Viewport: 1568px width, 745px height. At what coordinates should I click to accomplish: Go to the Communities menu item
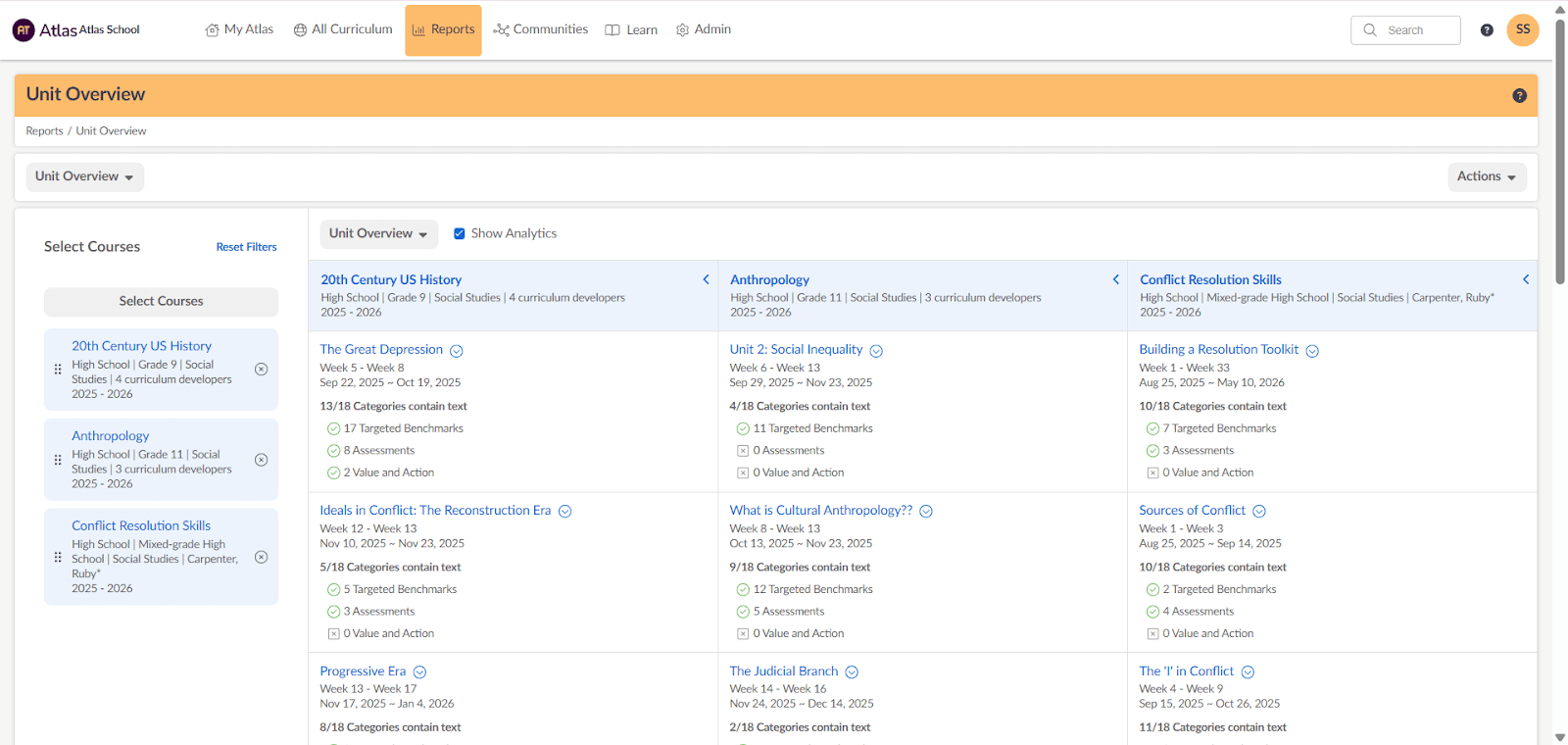[541, 29]
